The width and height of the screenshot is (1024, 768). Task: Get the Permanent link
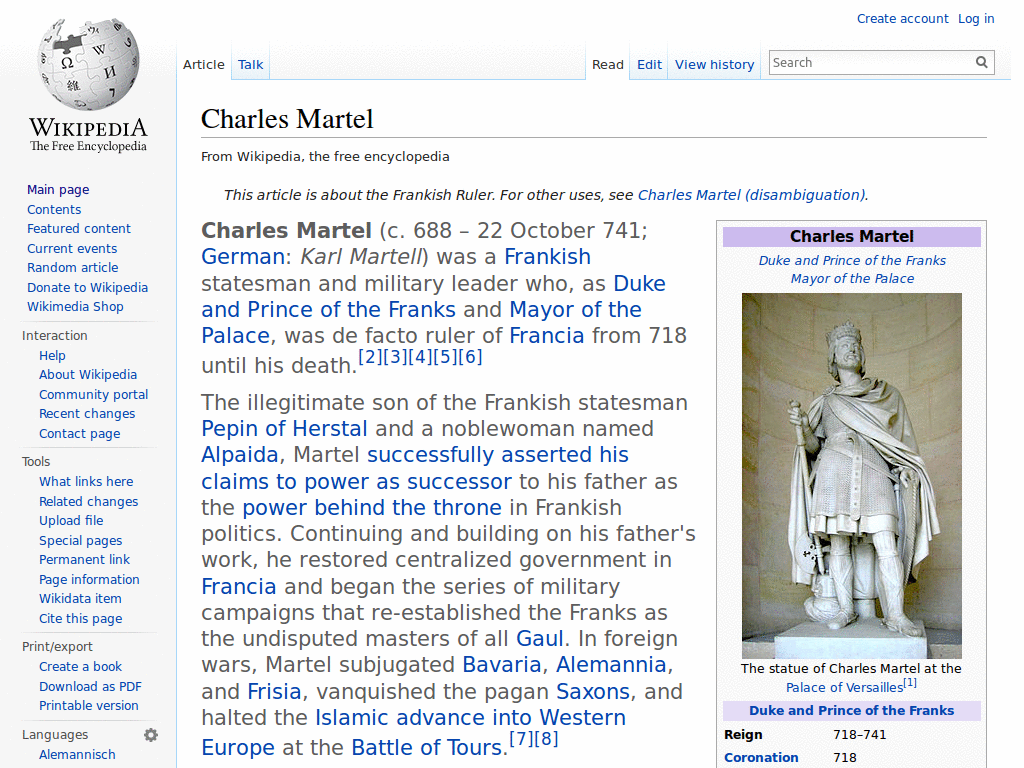(x=84, y=560)
